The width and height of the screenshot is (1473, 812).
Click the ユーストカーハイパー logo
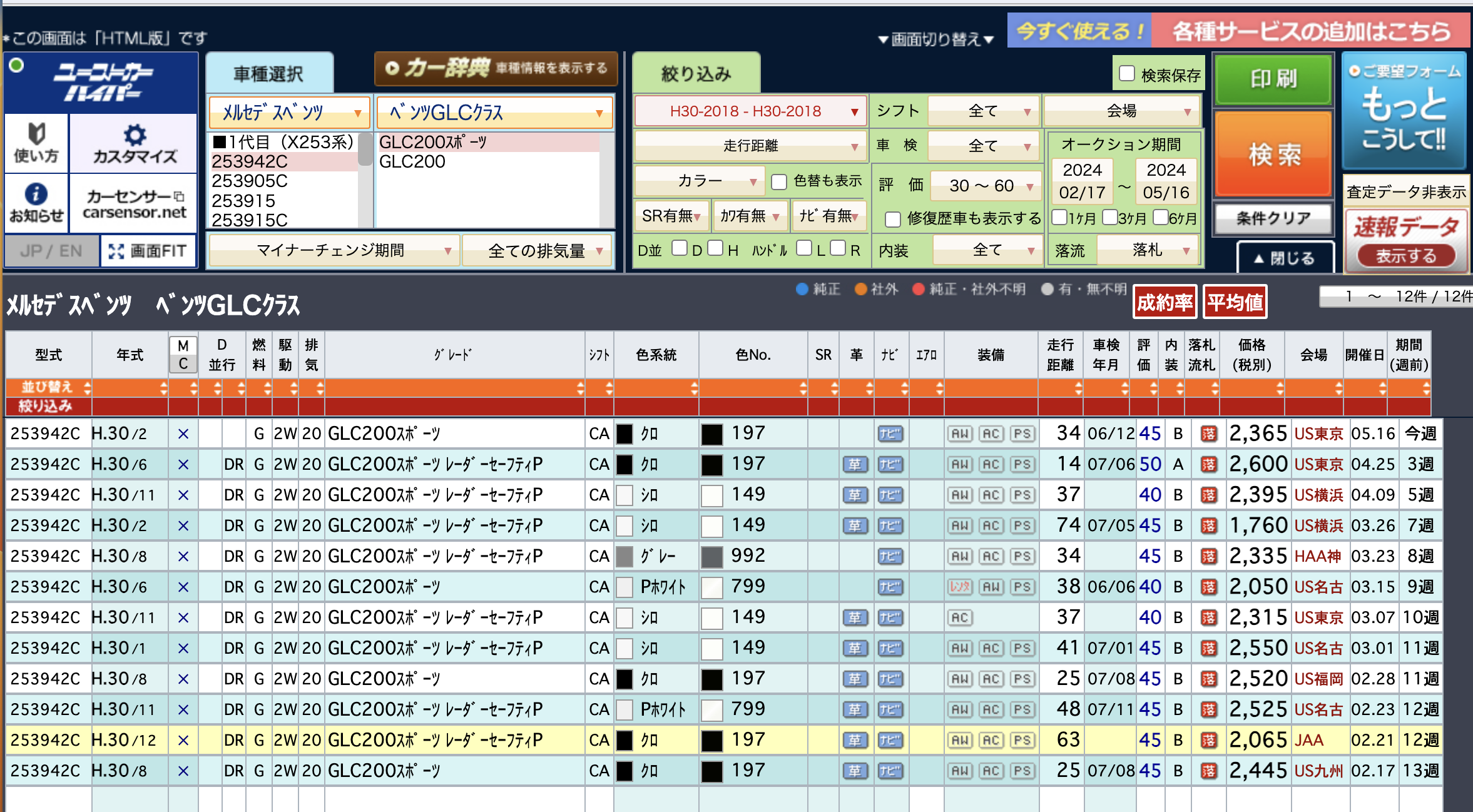pos(102,83)
